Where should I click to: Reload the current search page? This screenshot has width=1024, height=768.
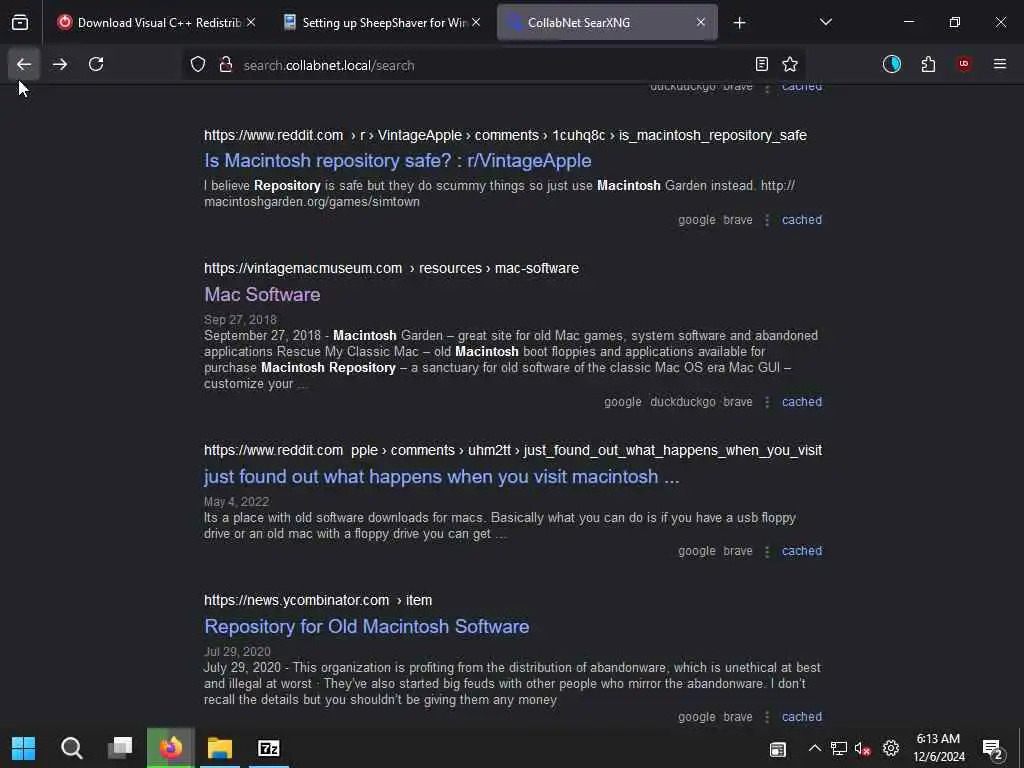[96, 64]
